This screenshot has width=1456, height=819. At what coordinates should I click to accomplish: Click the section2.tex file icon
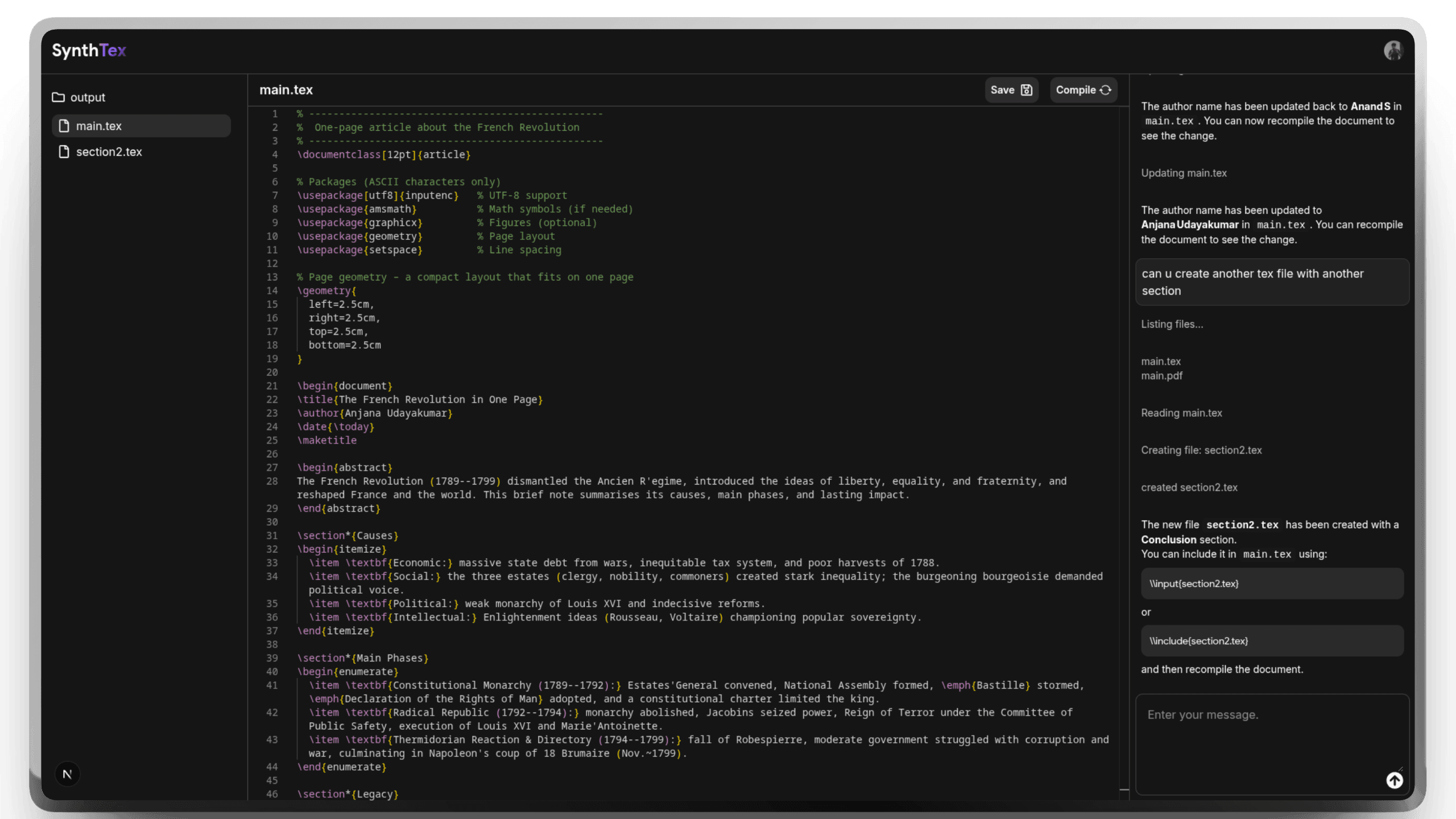64,152
